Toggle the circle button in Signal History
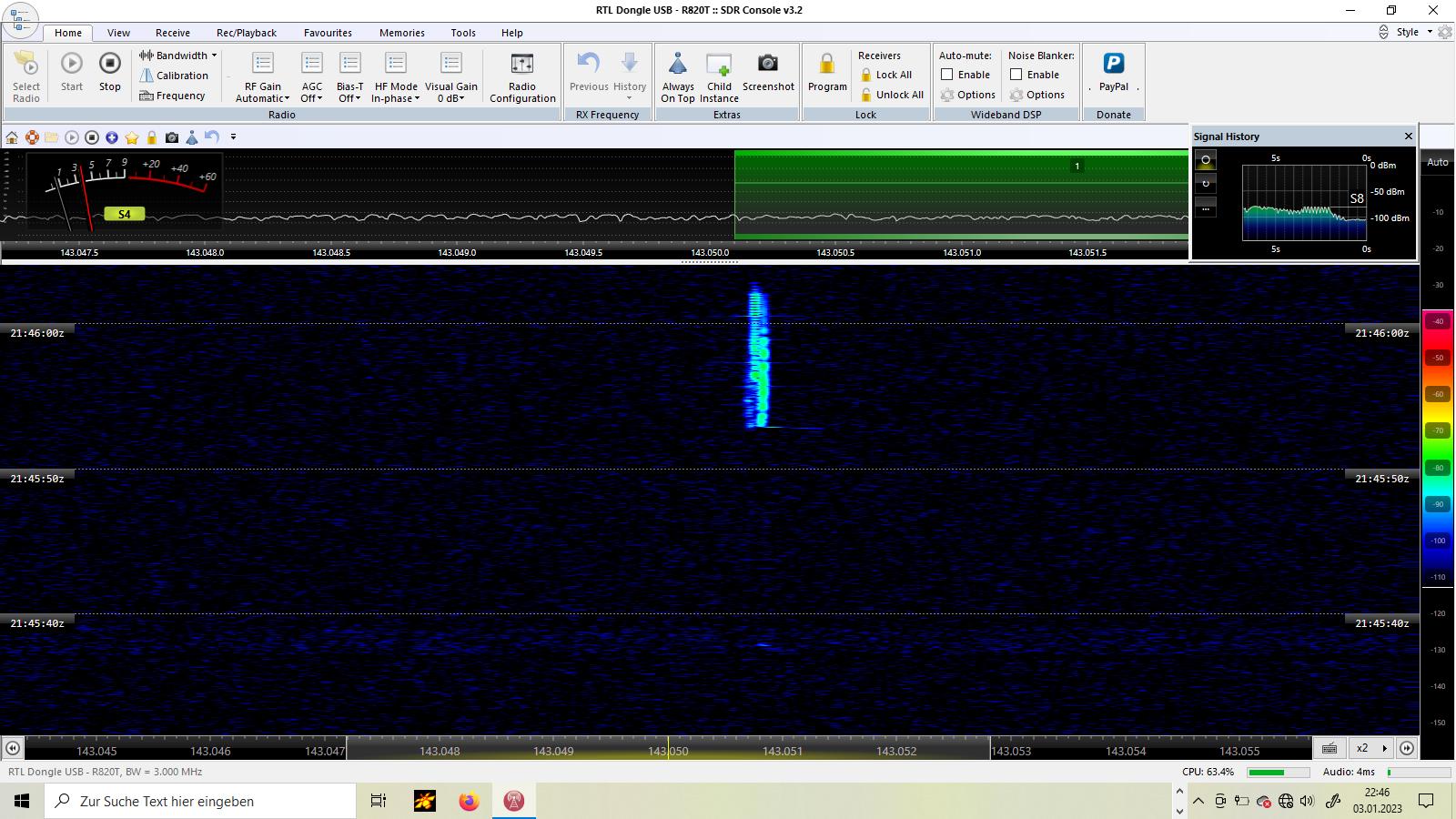Screen dimensions: 1456x819 coord(1206,161)
